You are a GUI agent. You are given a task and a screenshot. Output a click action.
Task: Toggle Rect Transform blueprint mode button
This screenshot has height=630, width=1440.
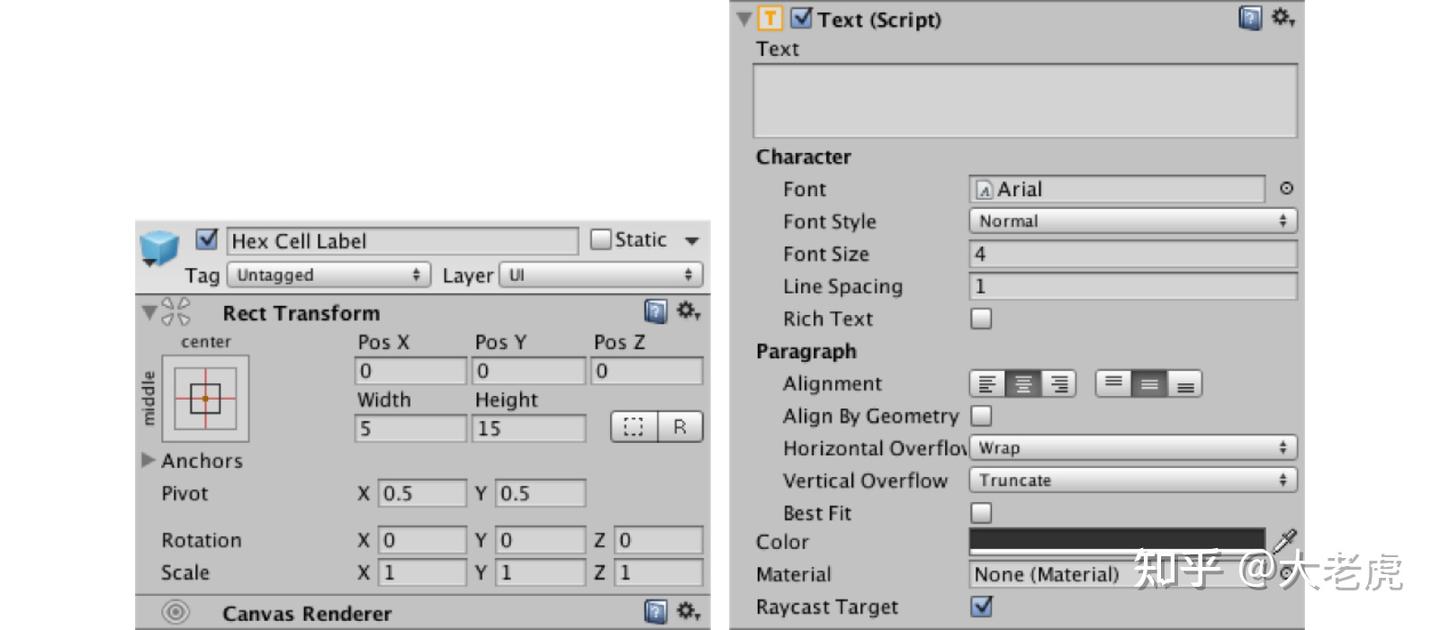[633, 427]
